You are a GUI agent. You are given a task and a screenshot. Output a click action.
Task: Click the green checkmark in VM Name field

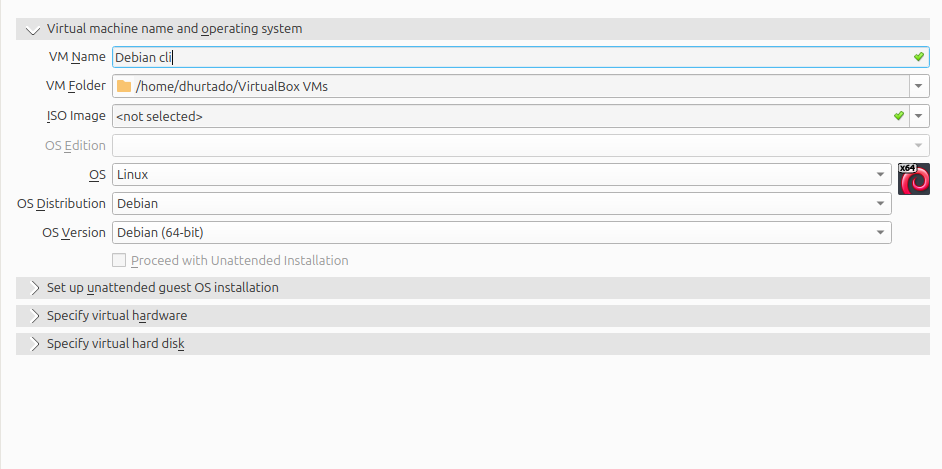click(918, 58)
